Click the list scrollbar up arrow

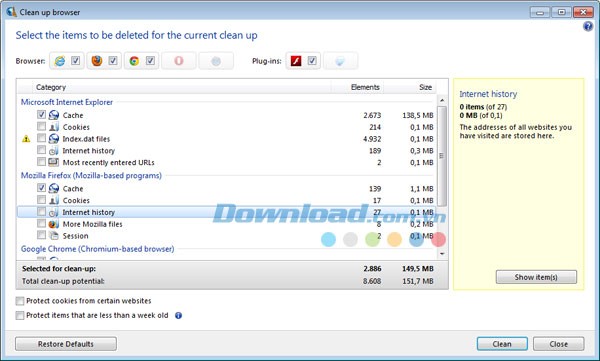click(442, 100)
